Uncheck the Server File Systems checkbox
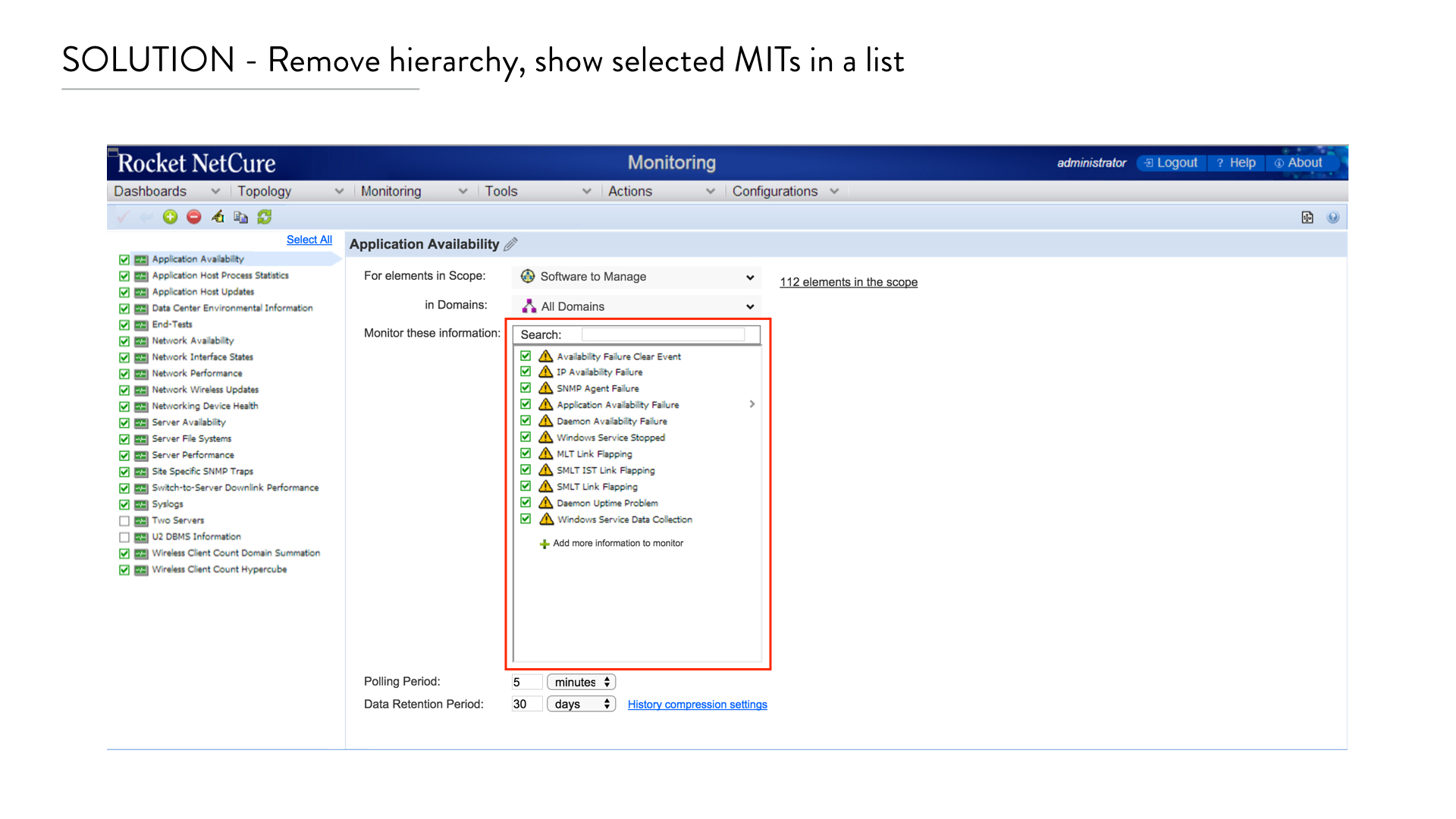This screenshot has width=1456, height=819. pos(124,439)
